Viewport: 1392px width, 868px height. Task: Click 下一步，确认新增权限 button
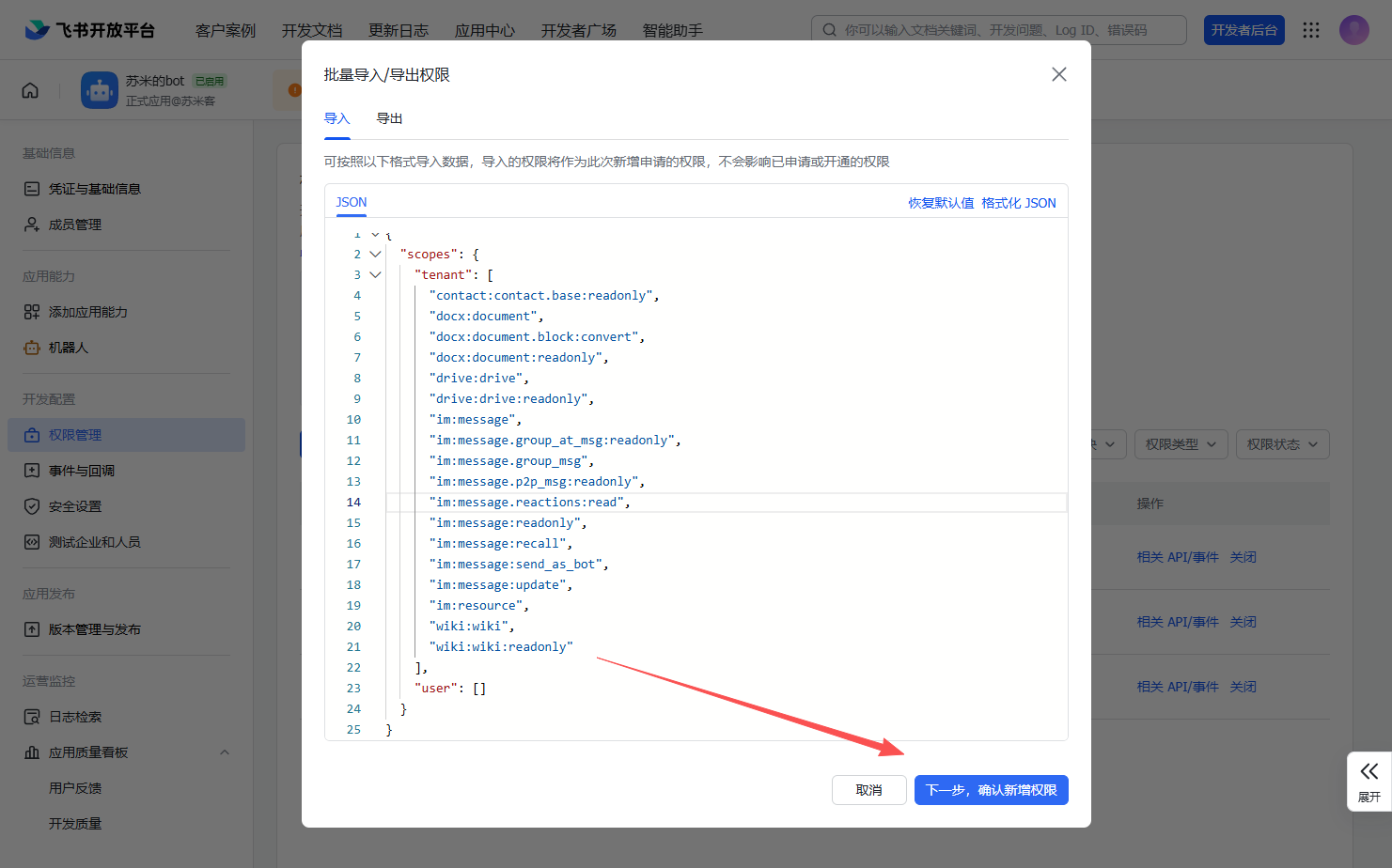click(991, 790)
